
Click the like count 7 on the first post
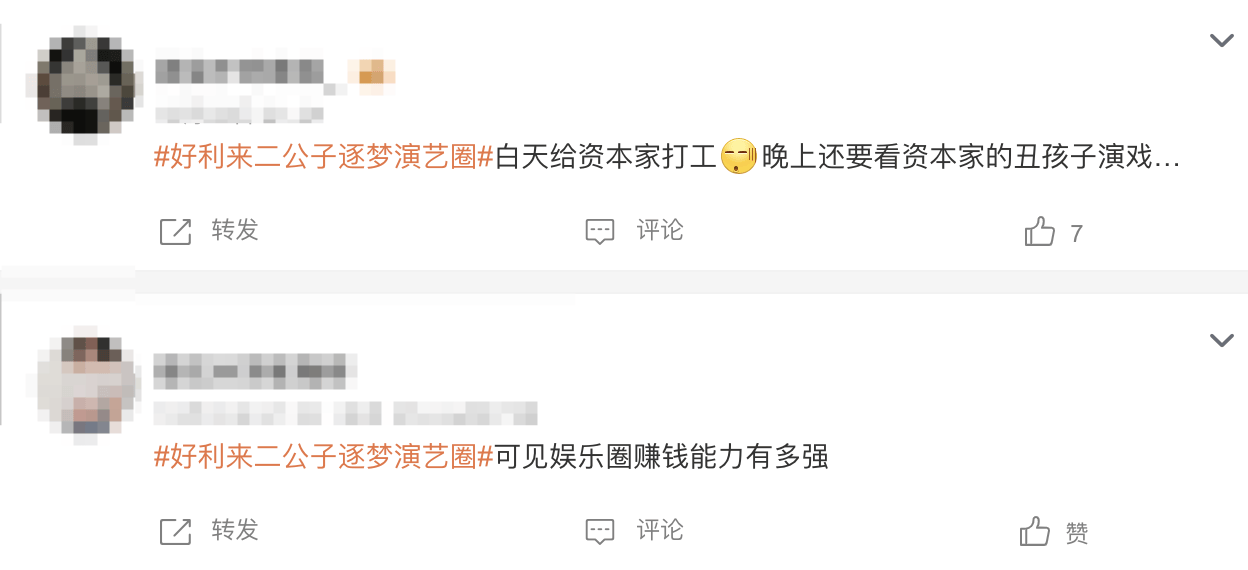(1076, 234)
